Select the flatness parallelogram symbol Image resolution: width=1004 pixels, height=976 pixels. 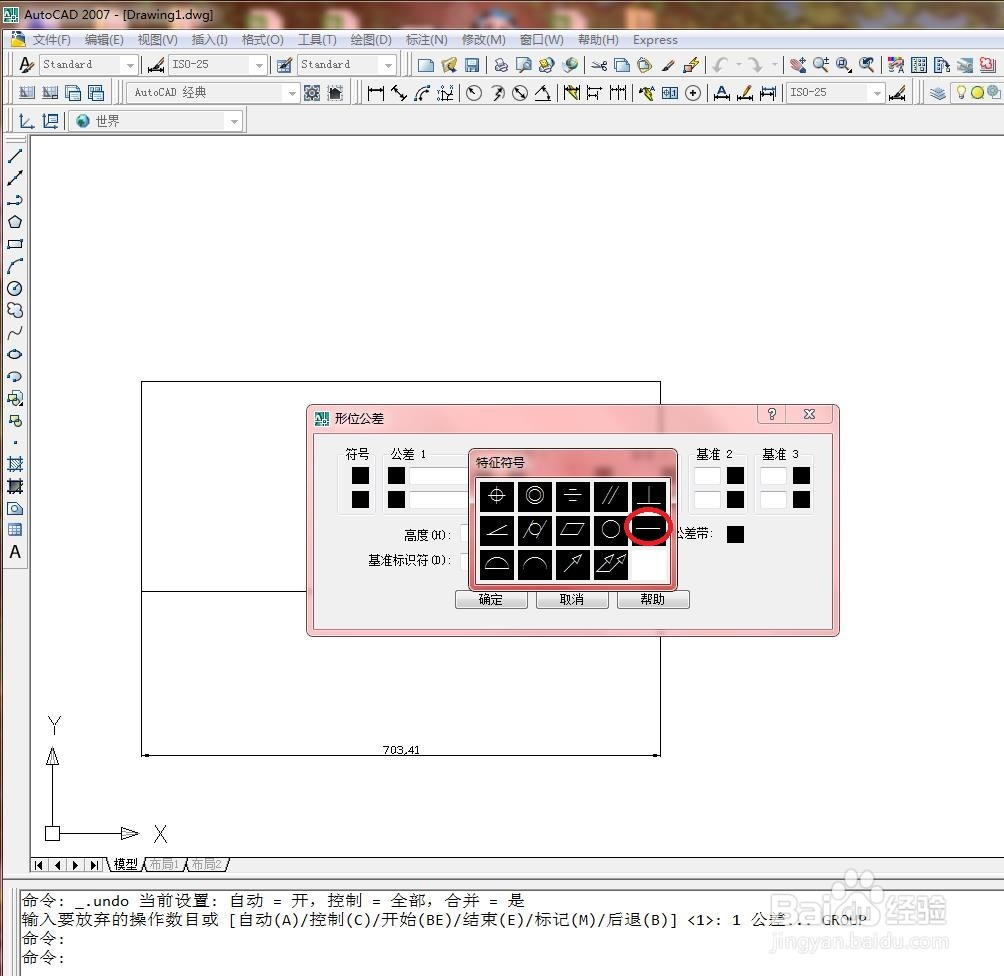573,529
